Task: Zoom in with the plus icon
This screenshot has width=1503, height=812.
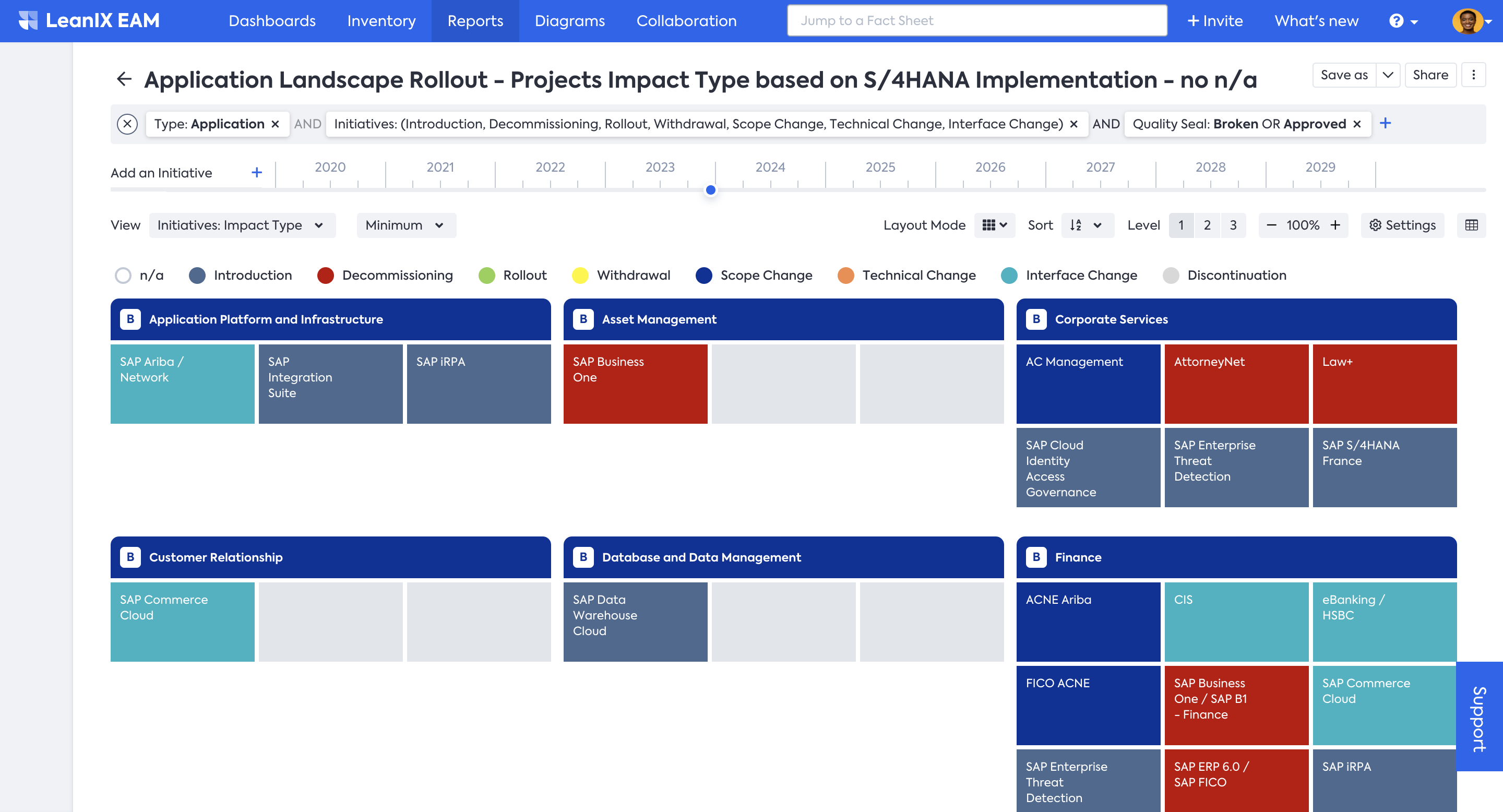Action: (1335, 225)
